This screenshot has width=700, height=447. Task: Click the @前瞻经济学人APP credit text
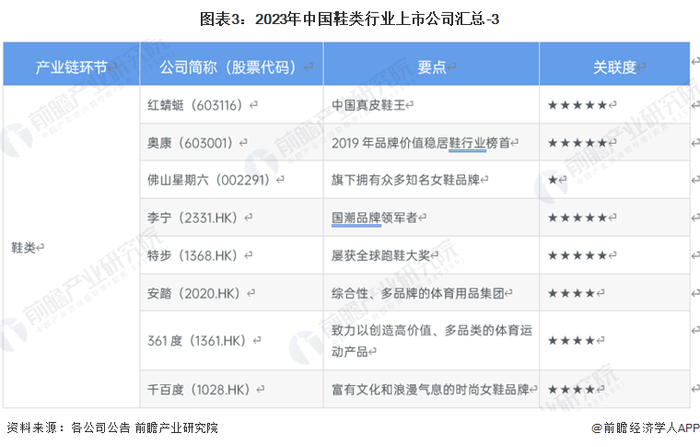click(x=646, y=428)
